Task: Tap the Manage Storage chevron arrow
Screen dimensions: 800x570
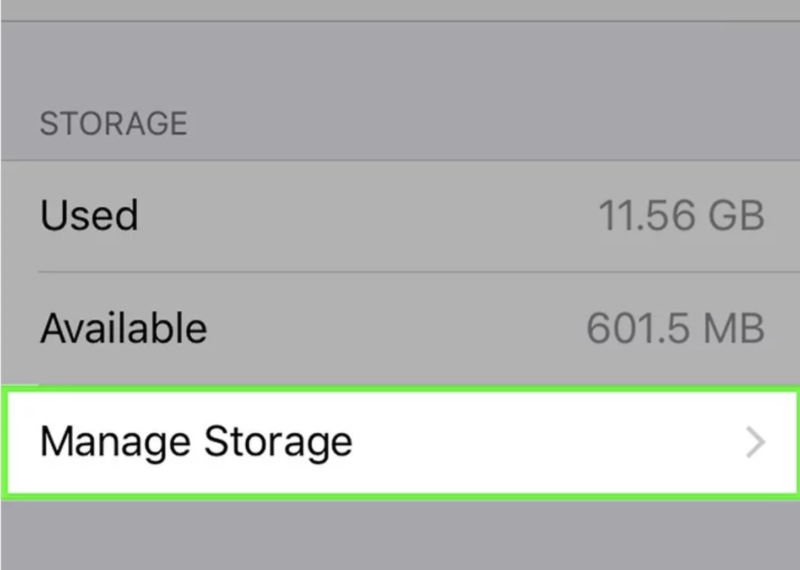Action: tap(756, 442)
